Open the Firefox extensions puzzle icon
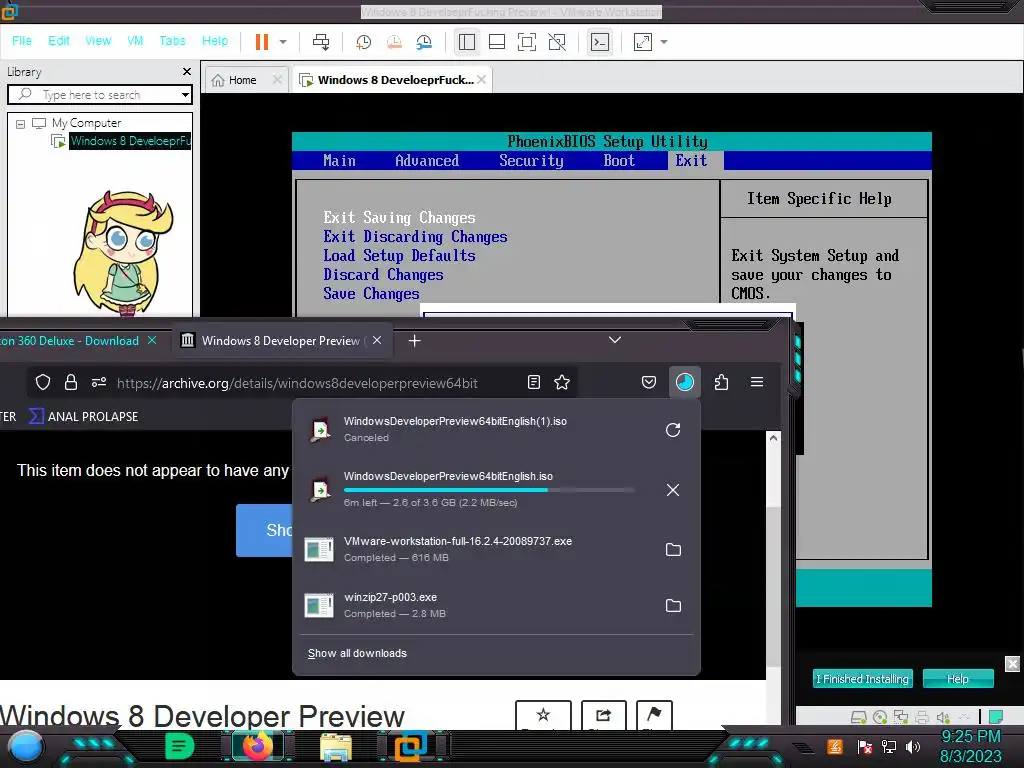 tap(721, 382)
